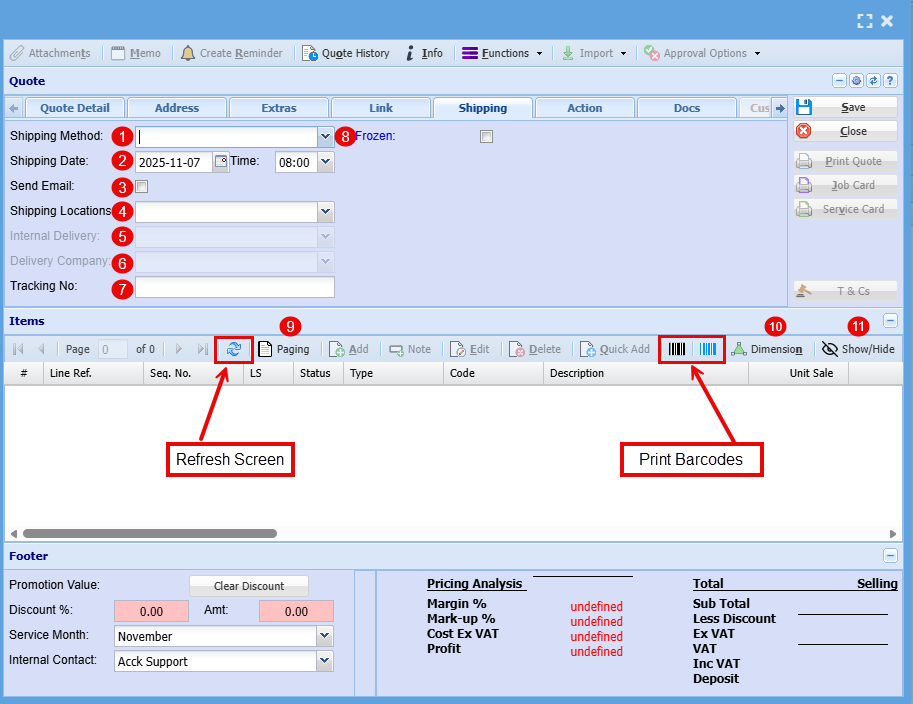The width and height of the screenshot is (913, 704).
Task: Expand the Shipping Locations dropdown
Action: (325, 212)
